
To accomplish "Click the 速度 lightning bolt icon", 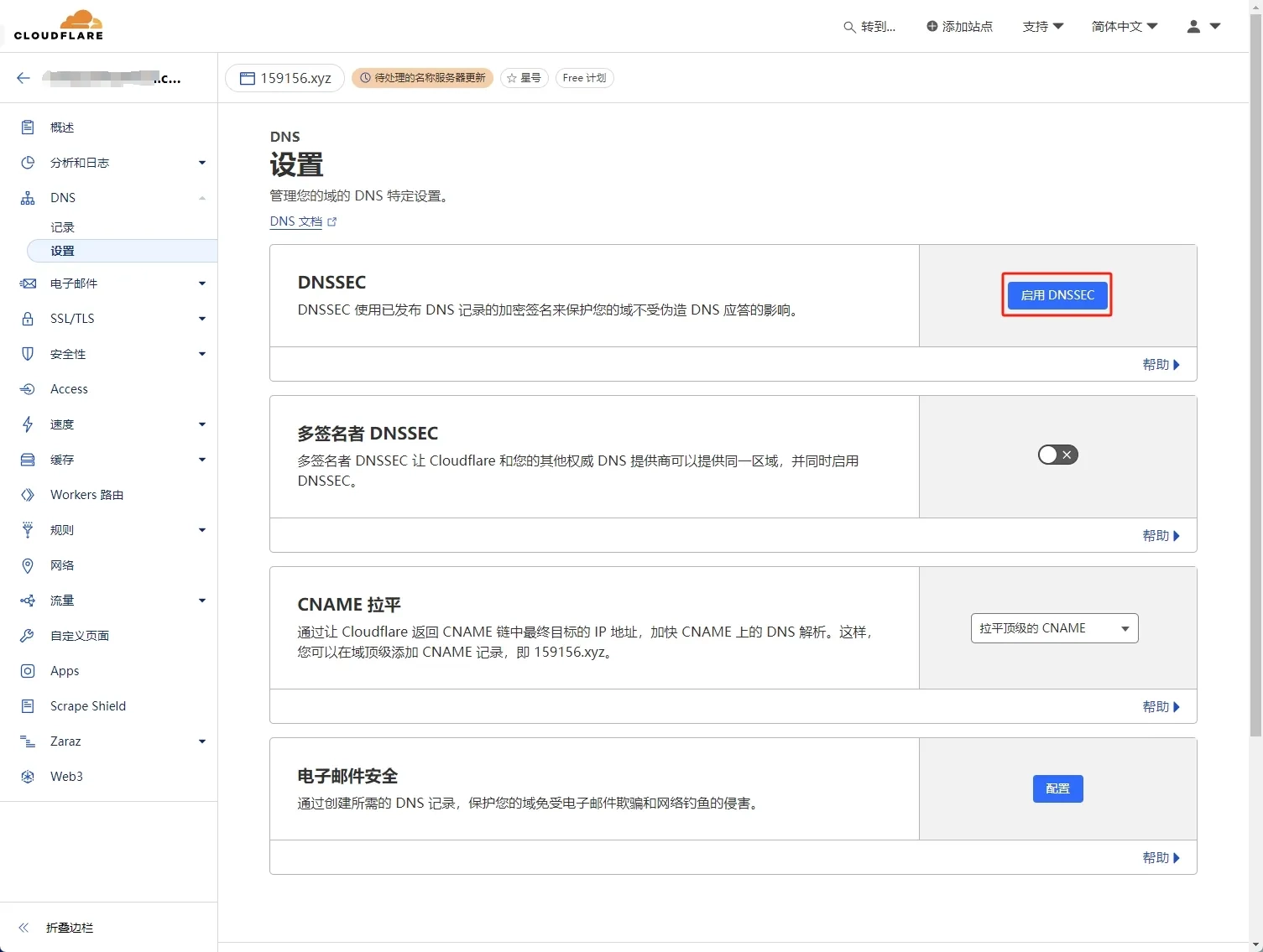I will 28,424.
